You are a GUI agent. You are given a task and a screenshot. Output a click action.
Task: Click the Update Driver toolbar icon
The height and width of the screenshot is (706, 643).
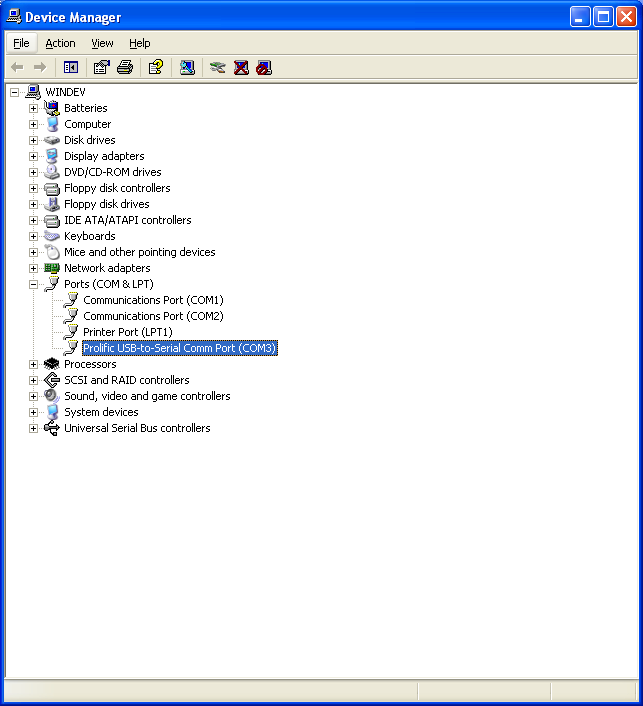click(218, 68)
